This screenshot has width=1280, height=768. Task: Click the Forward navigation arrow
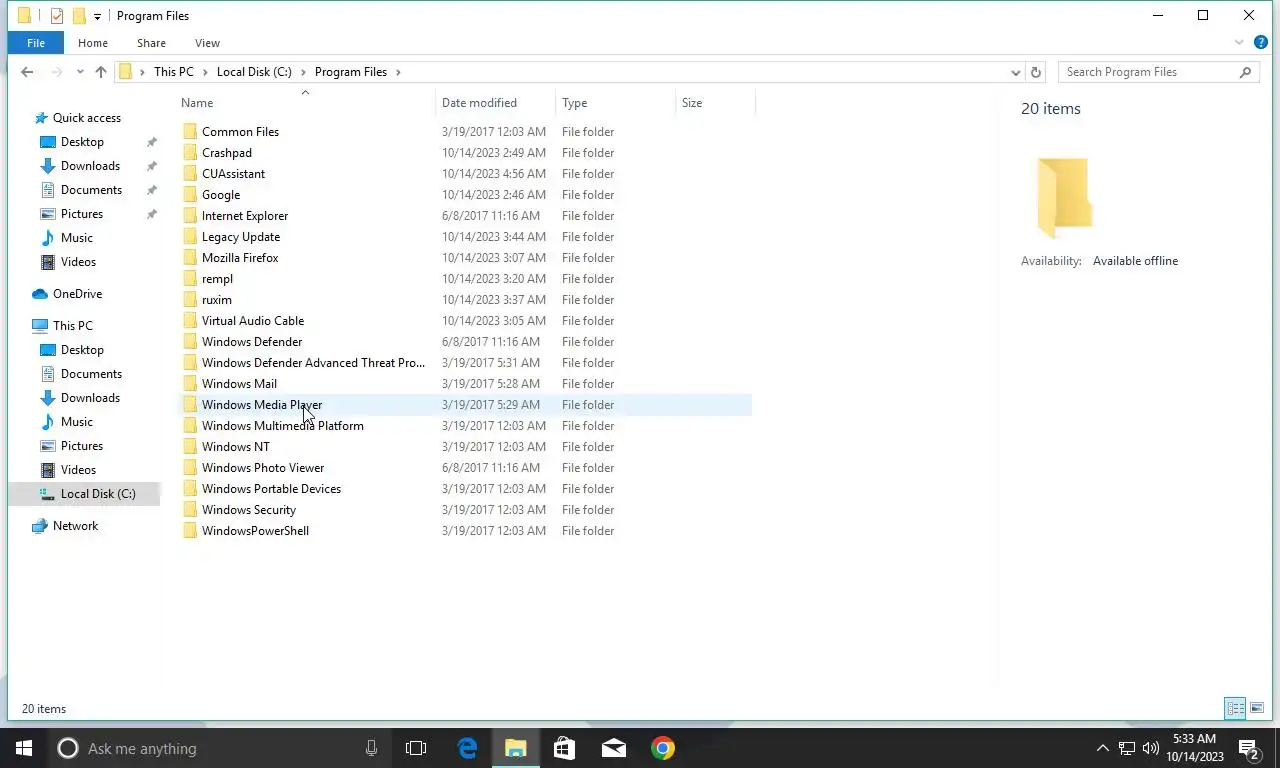pos(57,72)
